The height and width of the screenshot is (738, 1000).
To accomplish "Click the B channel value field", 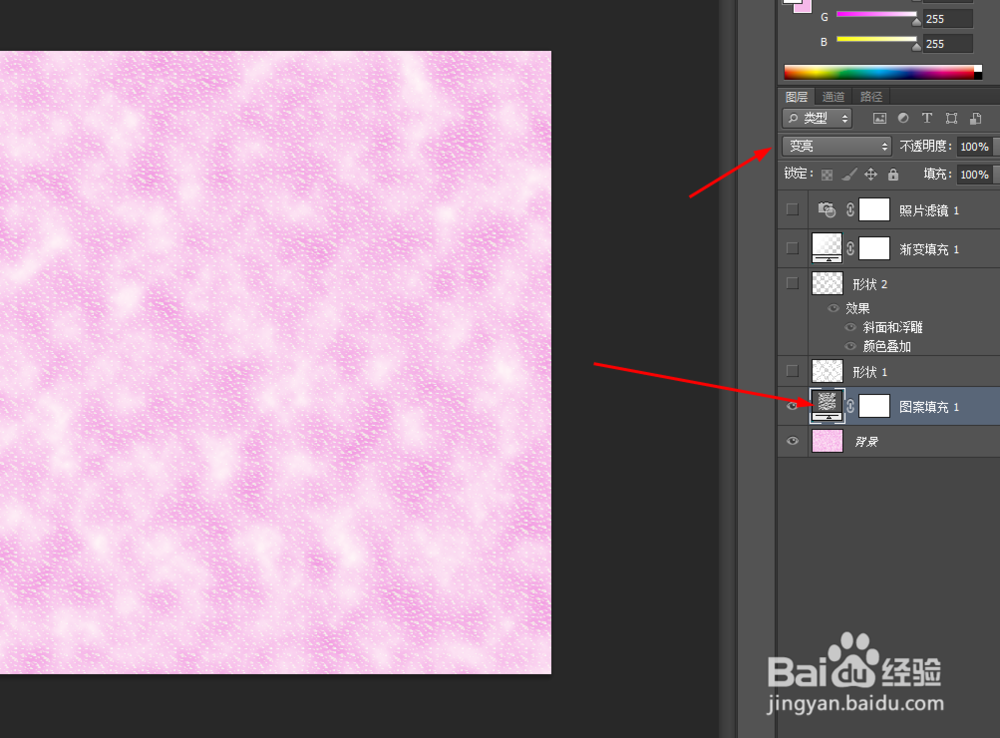I will (x=948, y=43).
